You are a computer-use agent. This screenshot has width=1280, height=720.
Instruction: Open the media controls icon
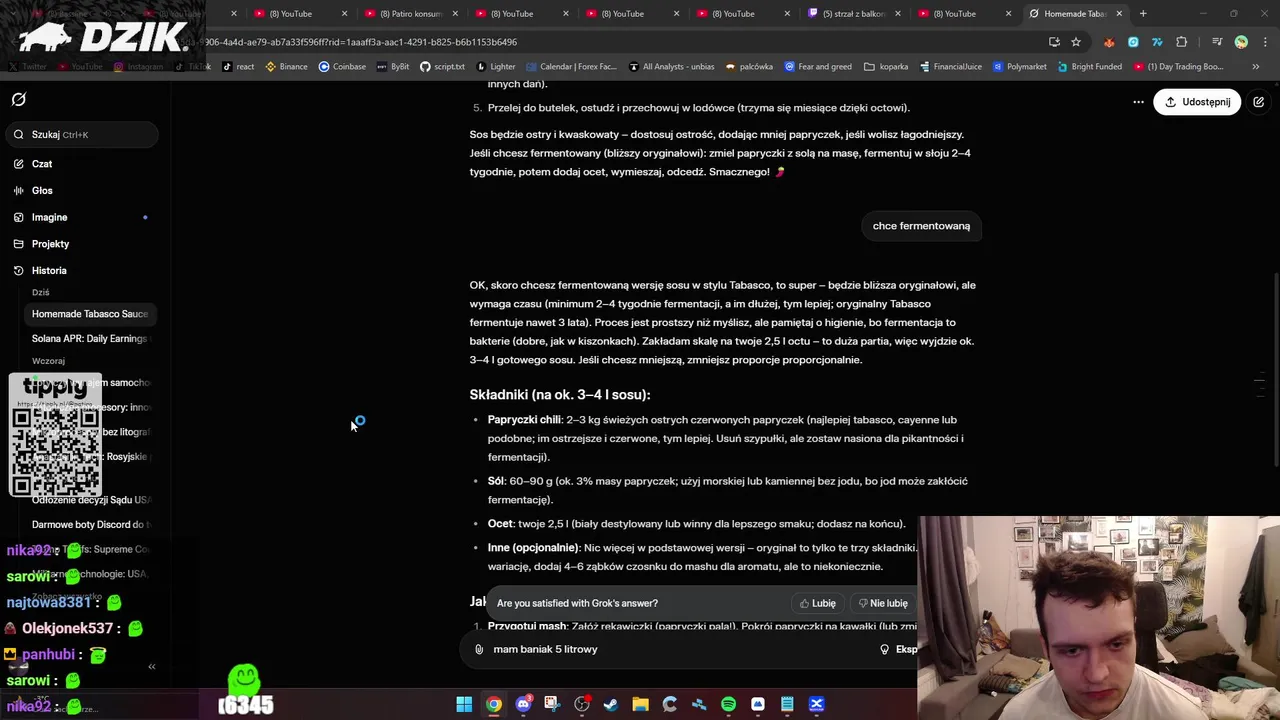click(1217, 42)
